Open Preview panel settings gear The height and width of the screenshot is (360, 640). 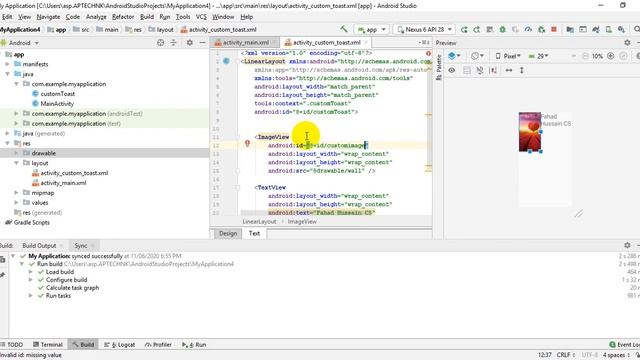click(x=627, y=42)
